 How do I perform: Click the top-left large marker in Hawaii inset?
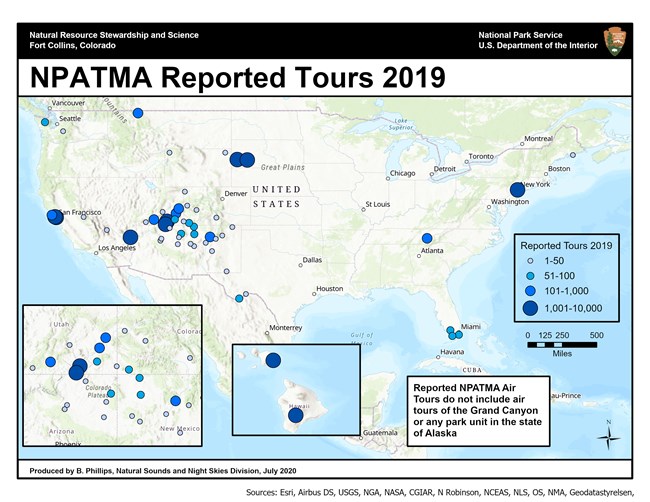pos(273,360)
